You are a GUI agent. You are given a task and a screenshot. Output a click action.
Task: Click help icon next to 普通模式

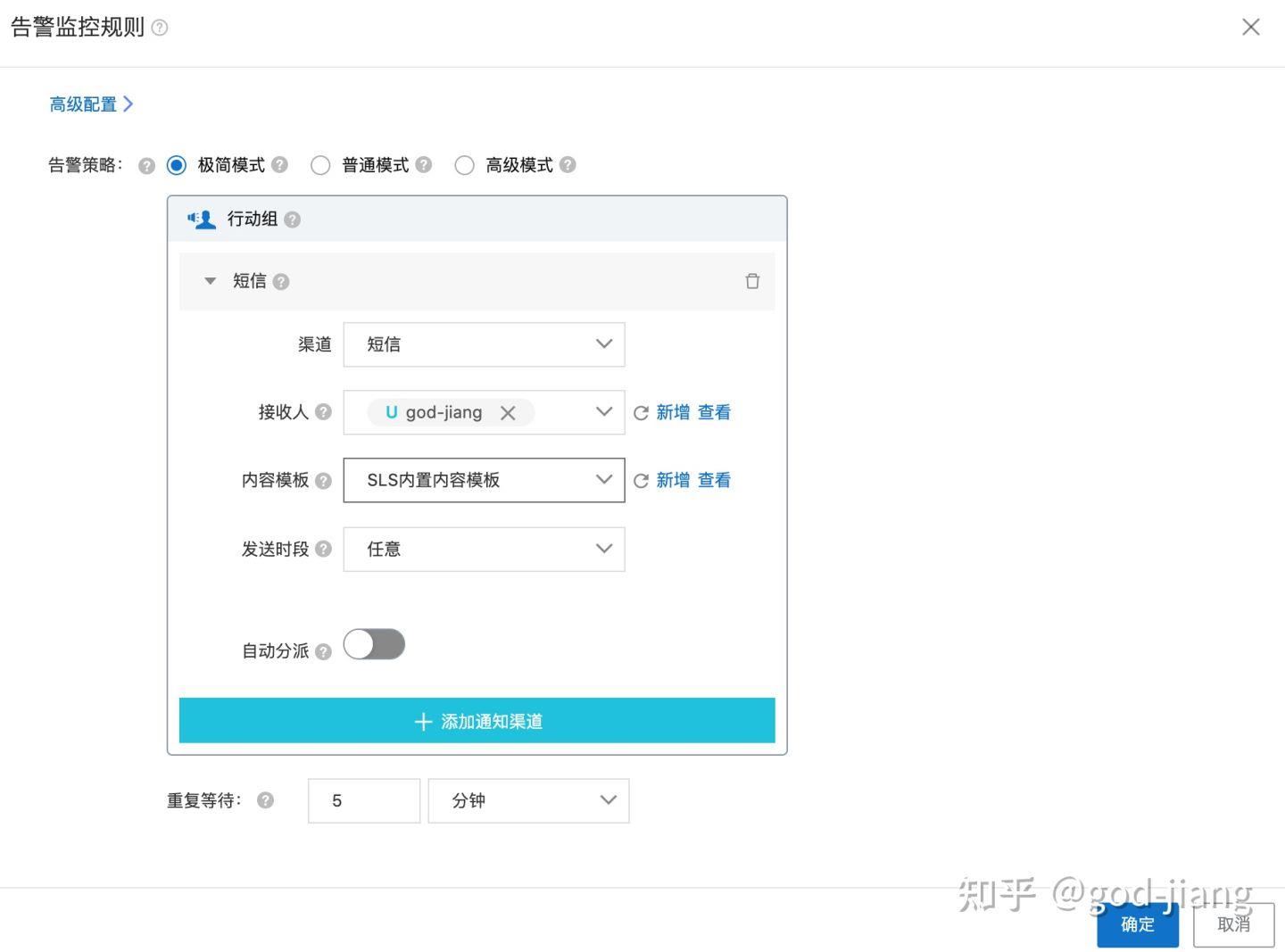tap(424, 165)
